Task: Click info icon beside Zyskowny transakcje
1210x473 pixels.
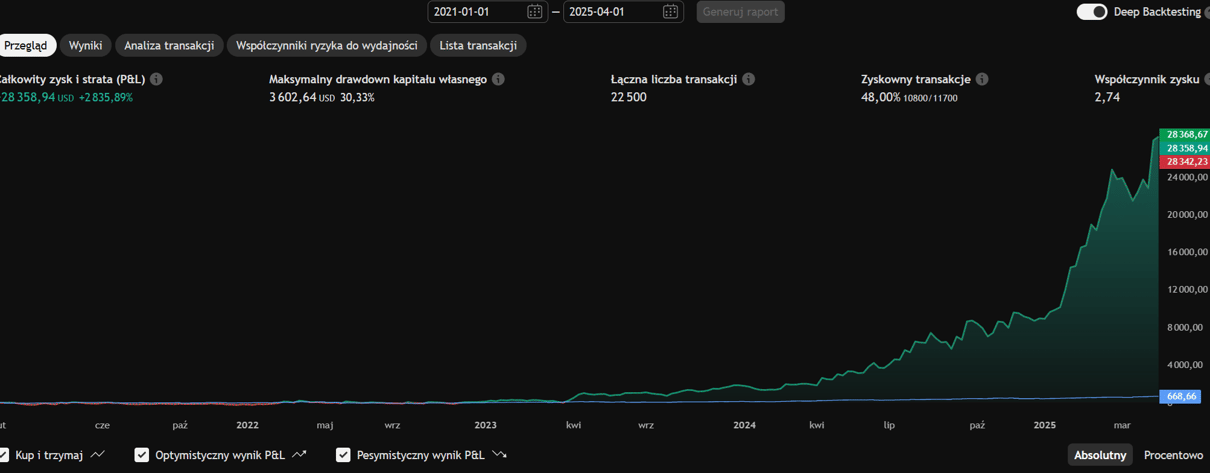Action: pos(982,79)
